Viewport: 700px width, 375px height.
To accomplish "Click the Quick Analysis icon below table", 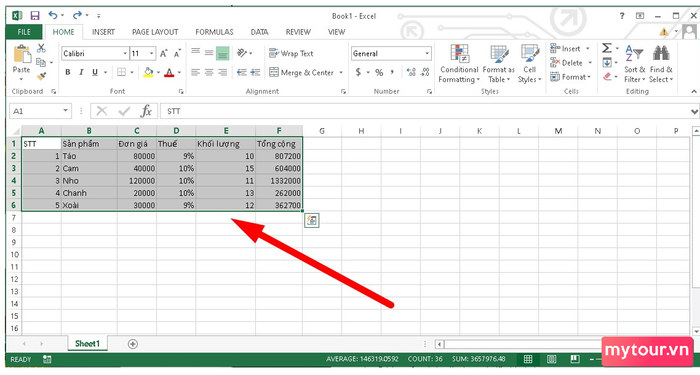I will click(312, 220).
